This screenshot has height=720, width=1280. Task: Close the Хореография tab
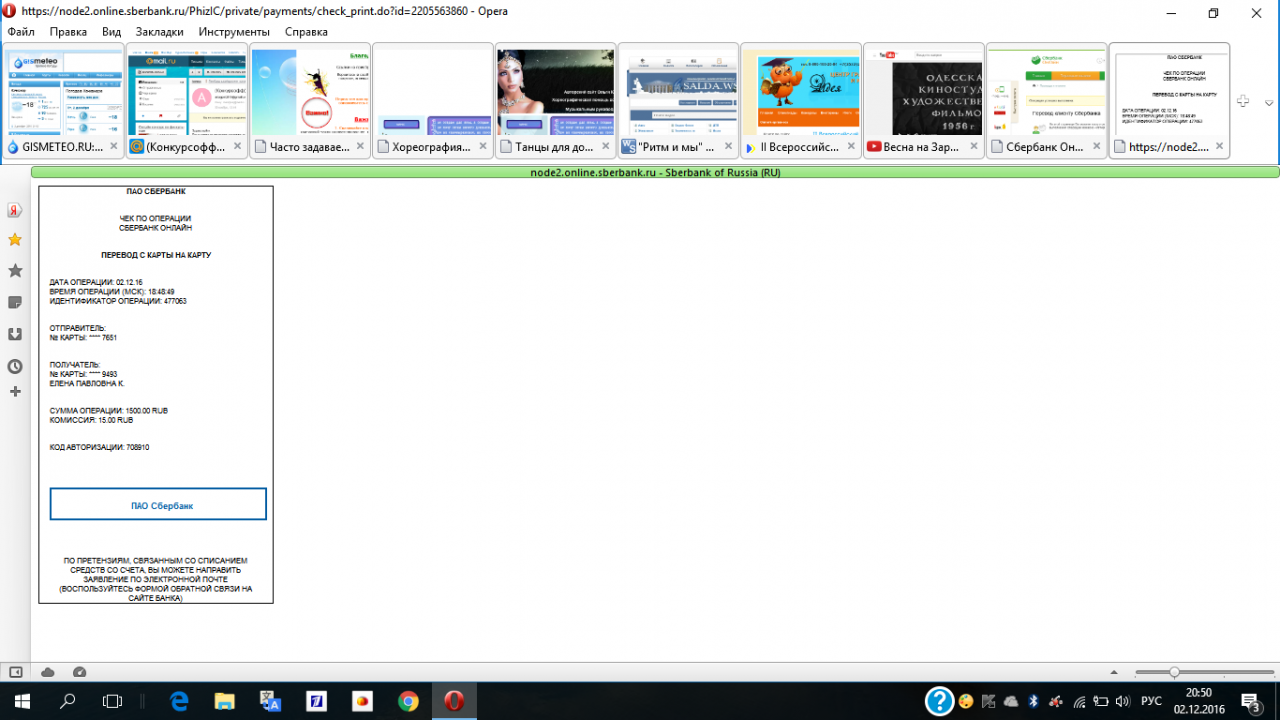pyautogui.click(x=483, y=146)
